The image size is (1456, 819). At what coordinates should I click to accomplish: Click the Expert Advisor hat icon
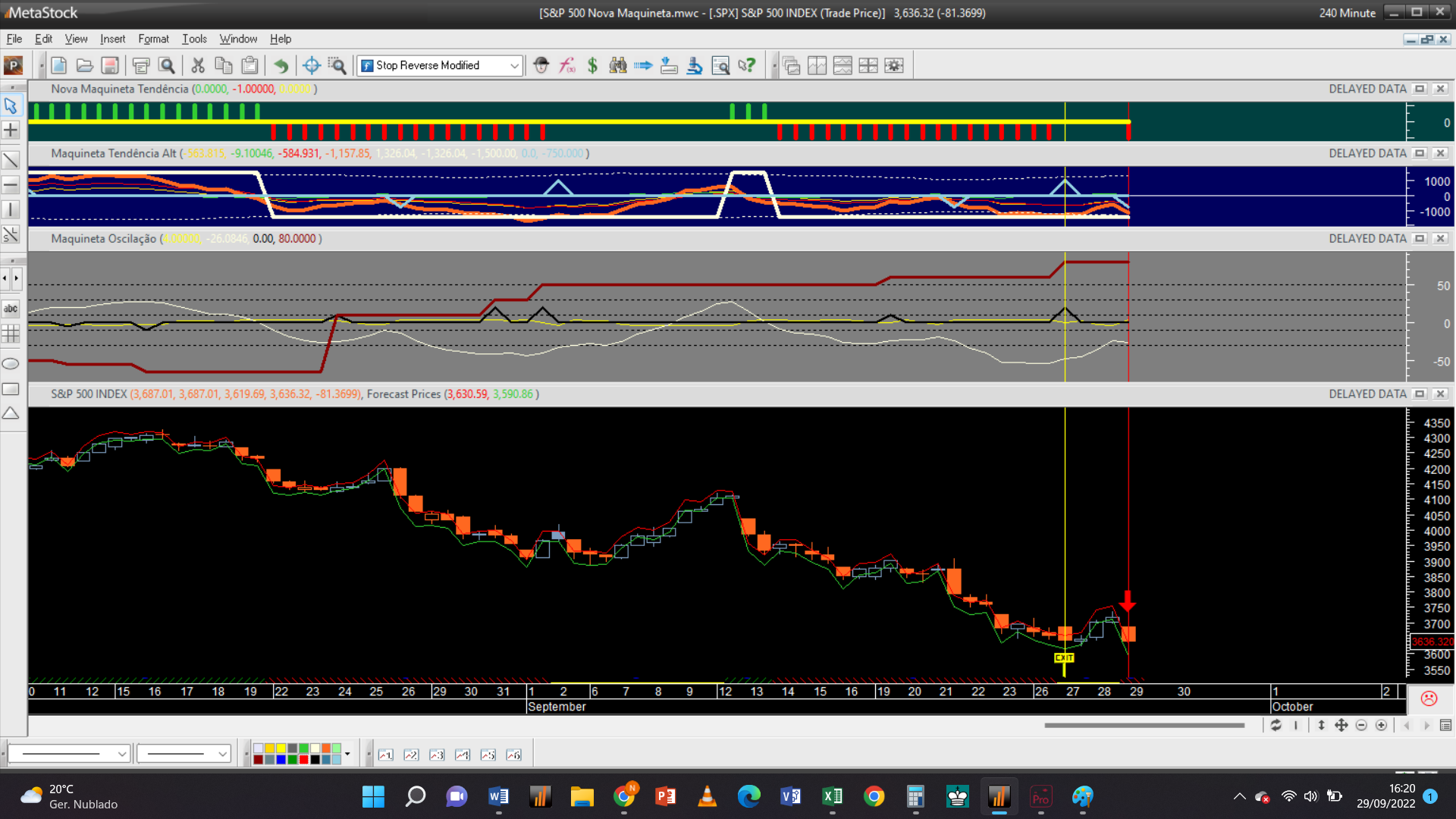[541, 66]
